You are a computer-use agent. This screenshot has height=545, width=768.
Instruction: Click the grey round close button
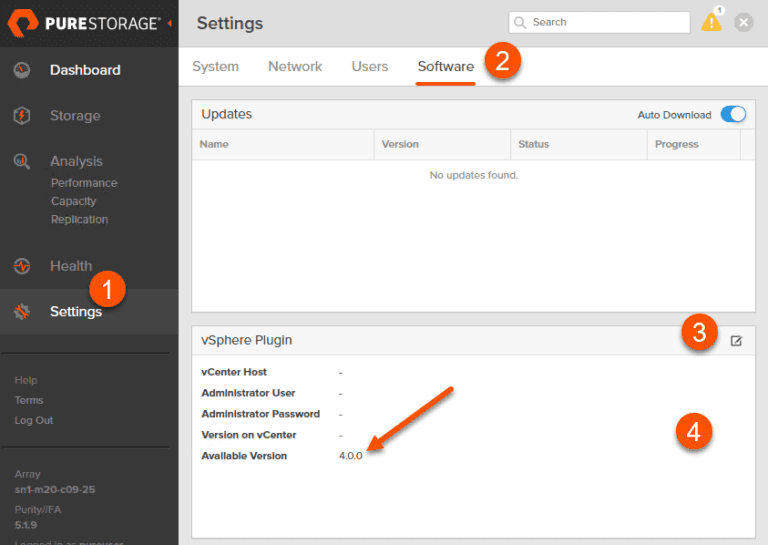click(x=744, y=23)
